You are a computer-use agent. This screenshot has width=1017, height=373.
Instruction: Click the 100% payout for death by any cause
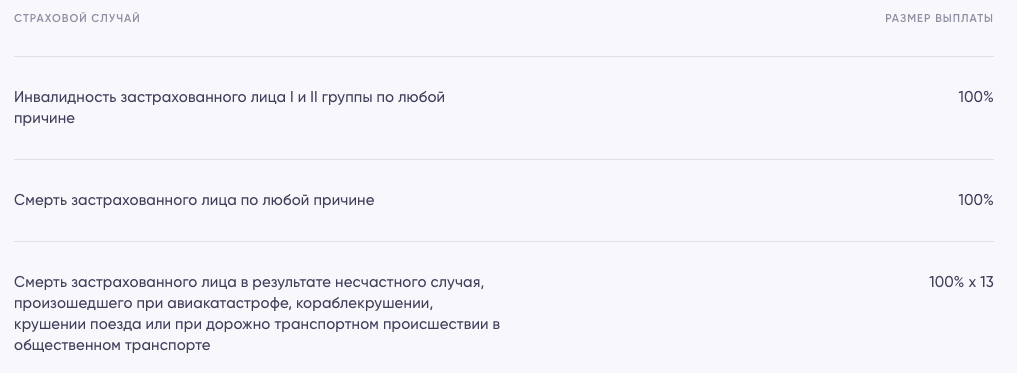975,200
